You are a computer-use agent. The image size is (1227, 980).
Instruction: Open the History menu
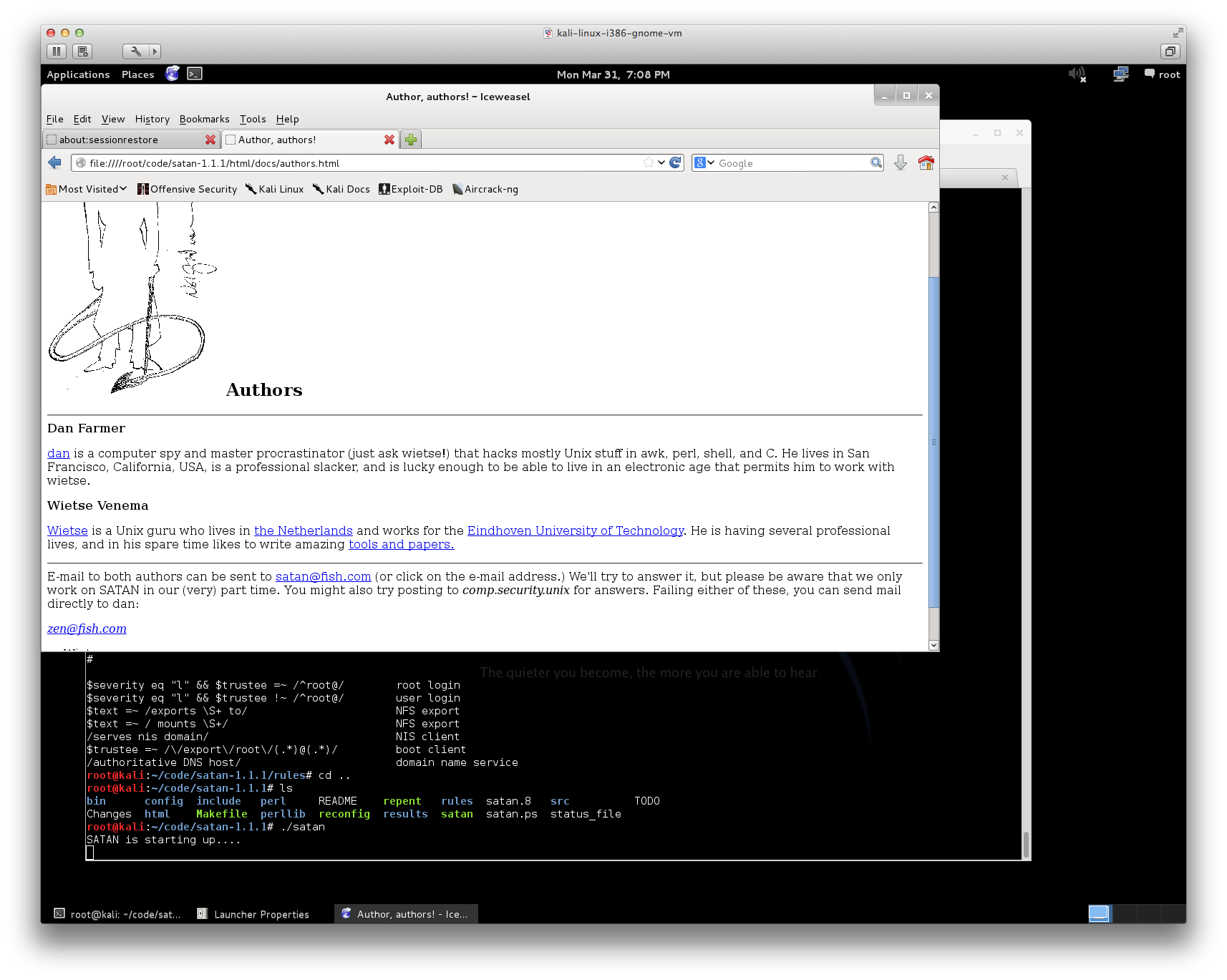pyautogui.click(x=152, y=119)
